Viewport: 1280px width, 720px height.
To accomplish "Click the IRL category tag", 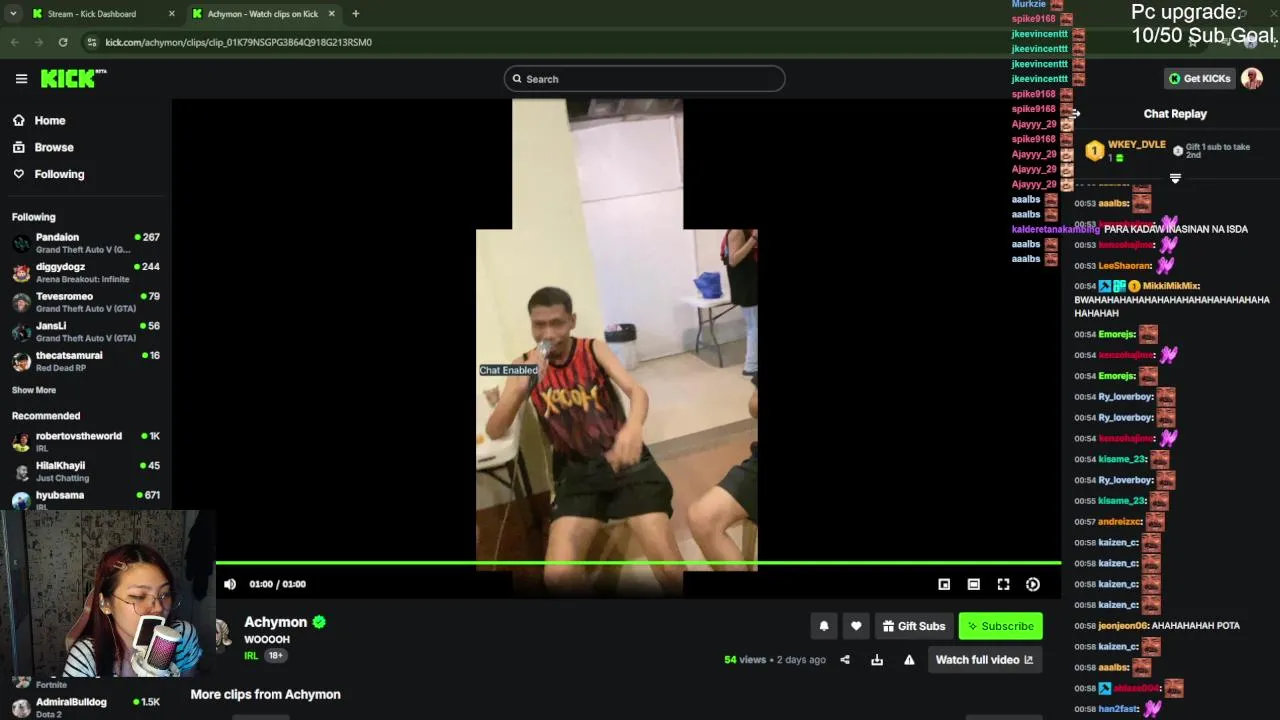I will [251, 656].
